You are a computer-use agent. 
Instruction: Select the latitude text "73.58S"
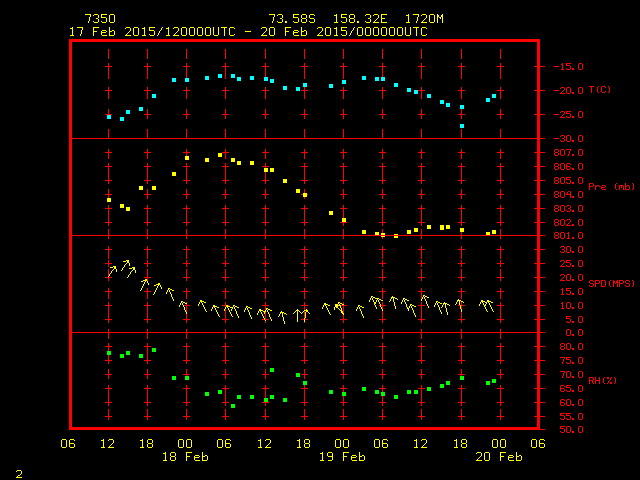292,19
